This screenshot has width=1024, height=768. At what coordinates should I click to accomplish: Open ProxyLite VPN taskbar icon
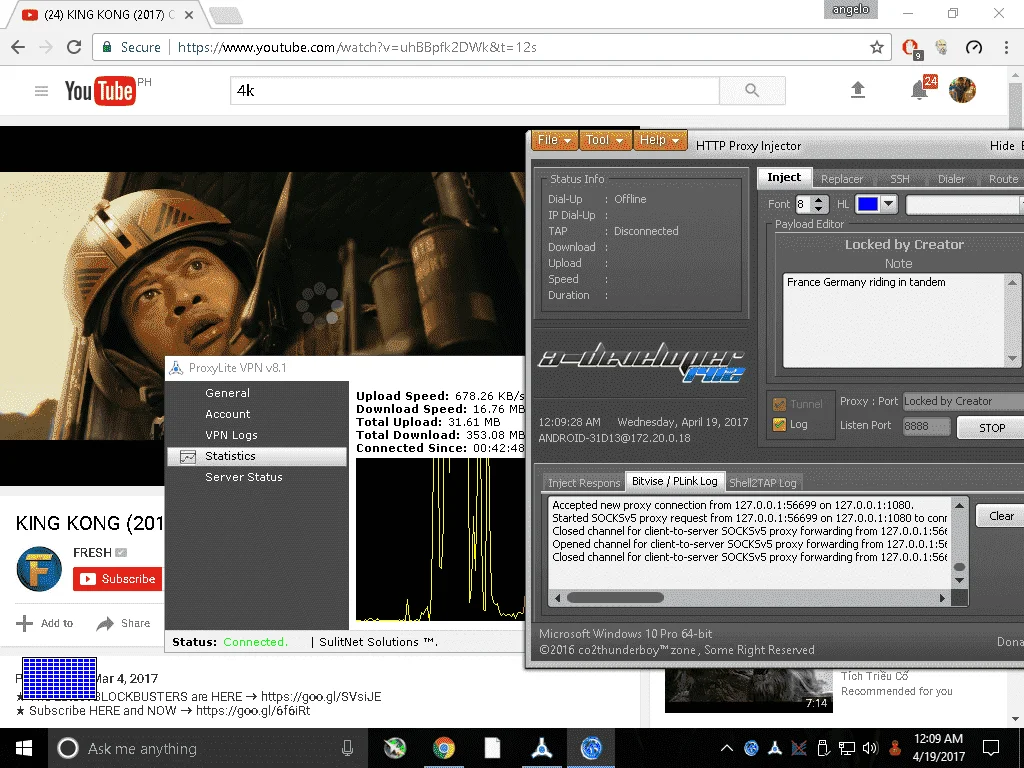pyautogui.click(x=541, y=748)
